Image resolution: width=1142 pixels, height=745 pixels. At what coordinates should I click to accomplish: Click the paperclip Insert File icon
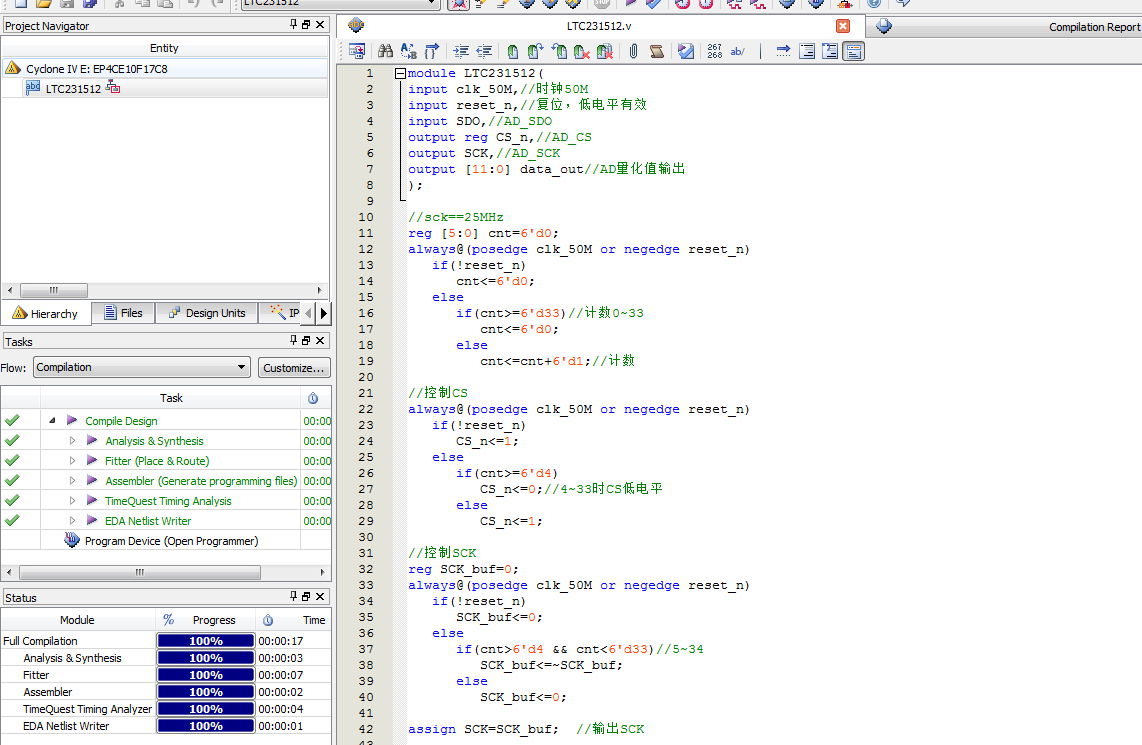[x=633, y=52]
